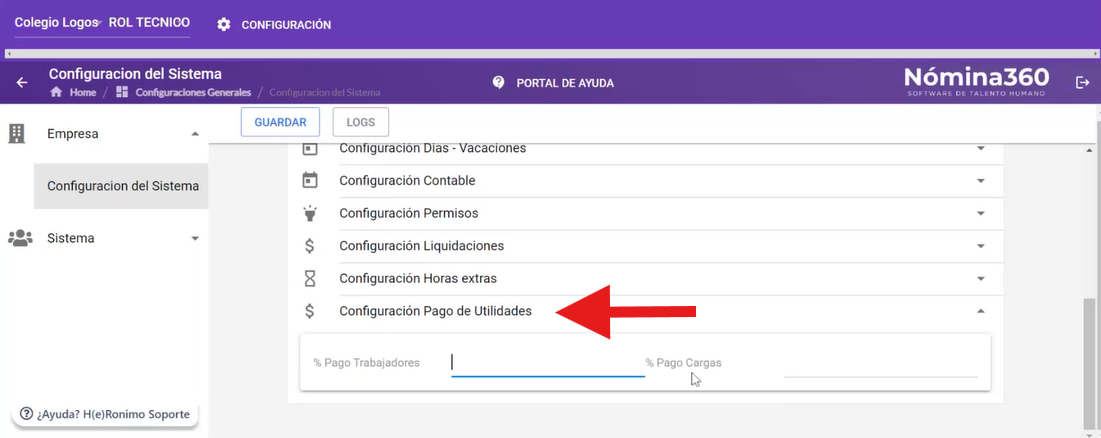Go to Home breadcrumb link
Screen dimensions: 1101x438
tap(83, 93)
